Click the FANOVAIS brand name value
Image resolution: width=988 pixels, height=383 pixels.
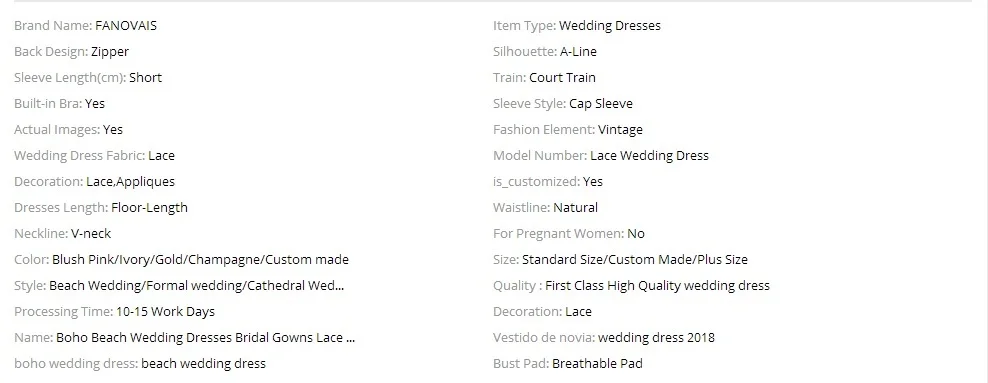coord(126,26)
